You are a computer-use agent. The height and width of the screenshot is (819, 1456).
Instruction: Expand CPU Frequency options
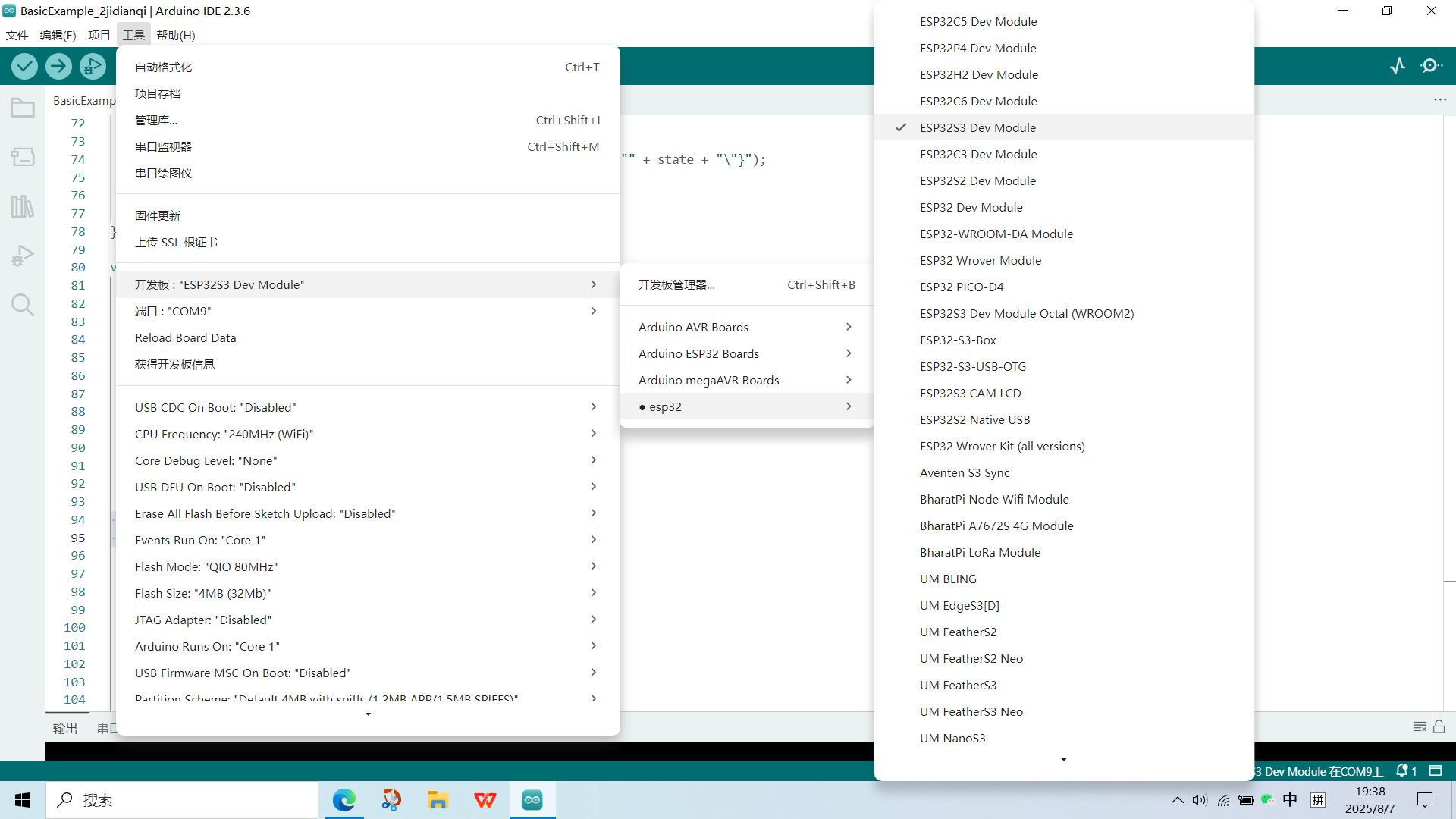pyautogui.click(x=368, y=434)
